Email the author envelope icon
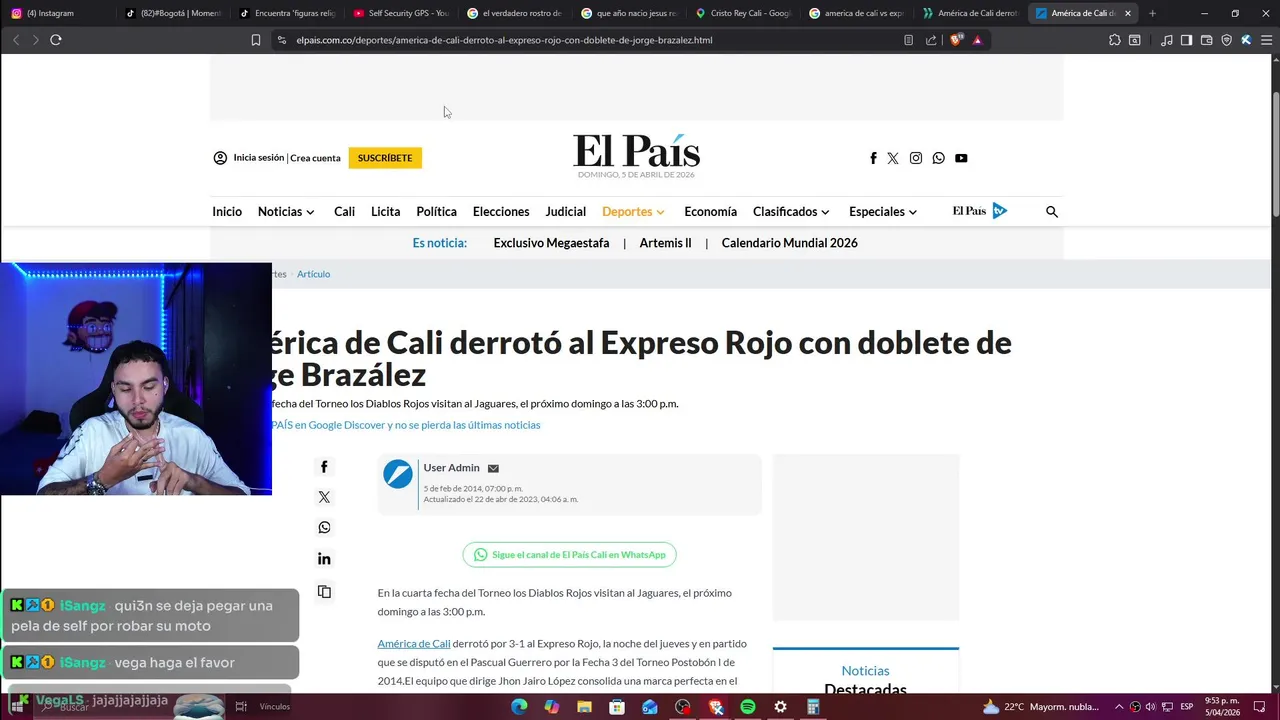Viewport: 1280px width, 720px height. click(x=493, y=468)
